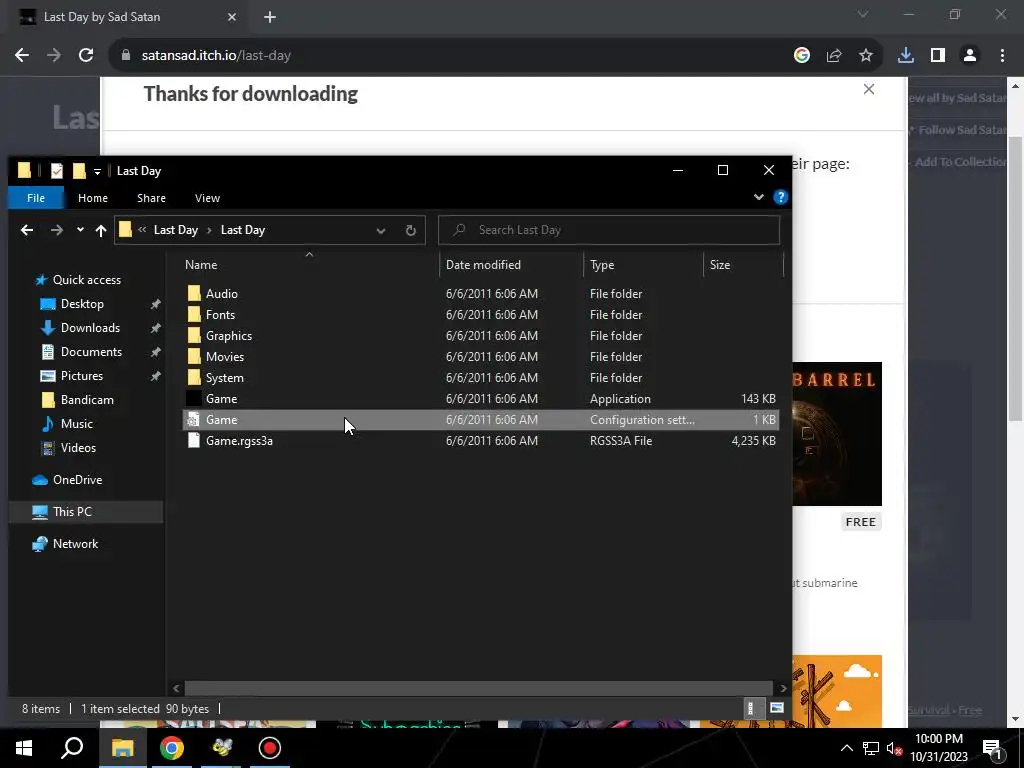Click the Properties quick access toolbar icon
1024x768 pixels.
(57, 170)
